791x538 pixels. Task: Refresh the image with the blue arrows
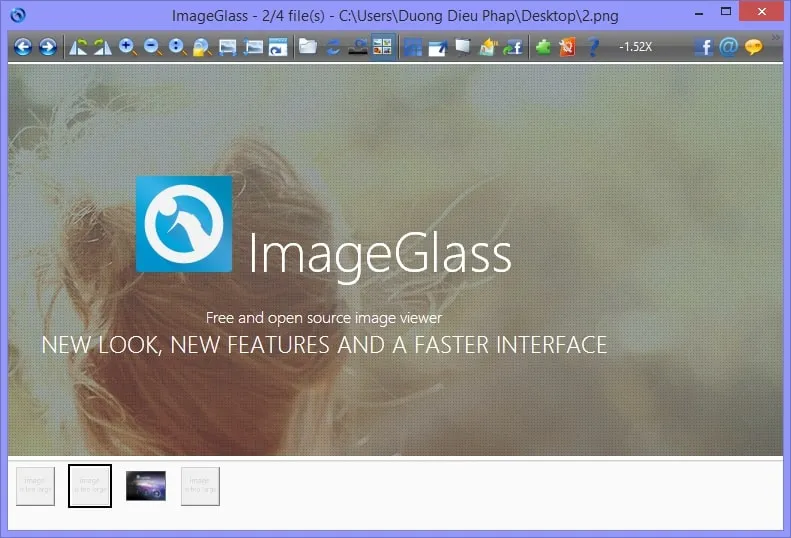click(333, 47)
